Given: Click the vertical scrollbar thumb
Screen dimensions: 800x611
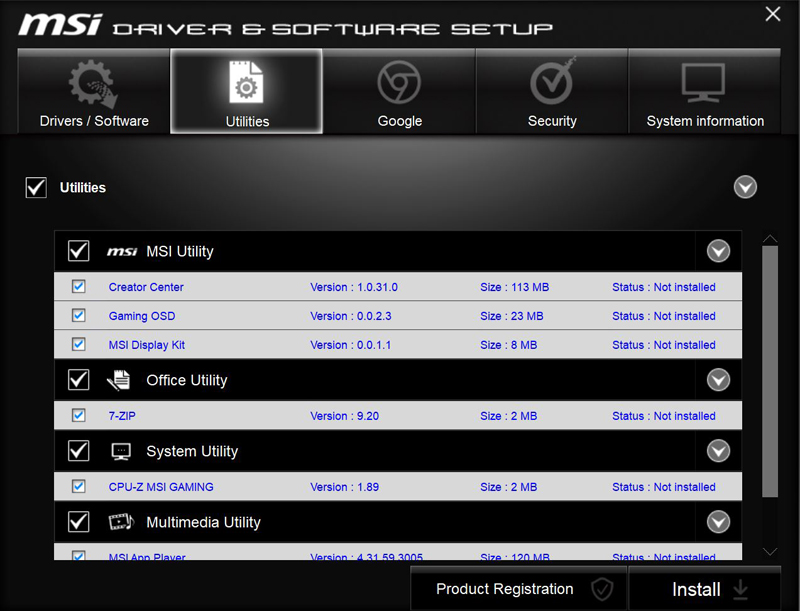Looking at the screenshot, I should [770, 371].
